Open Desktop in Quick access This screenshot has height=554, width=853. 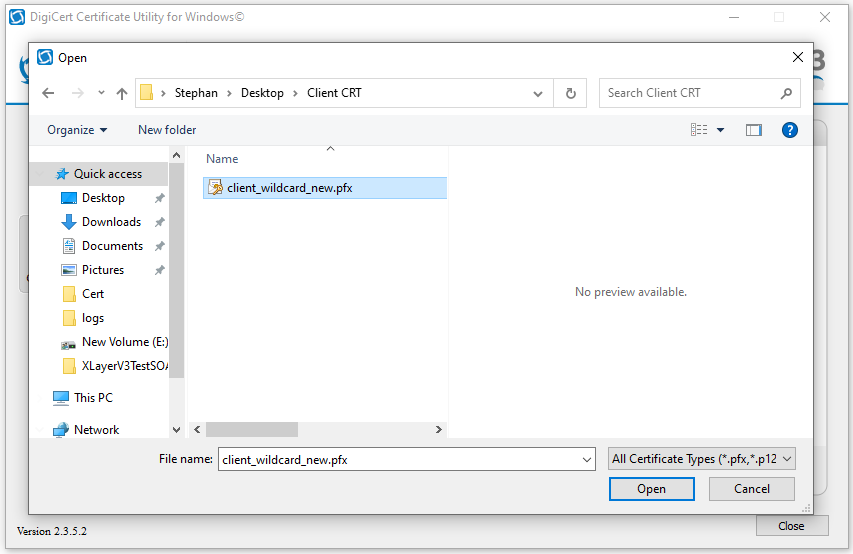103,198
